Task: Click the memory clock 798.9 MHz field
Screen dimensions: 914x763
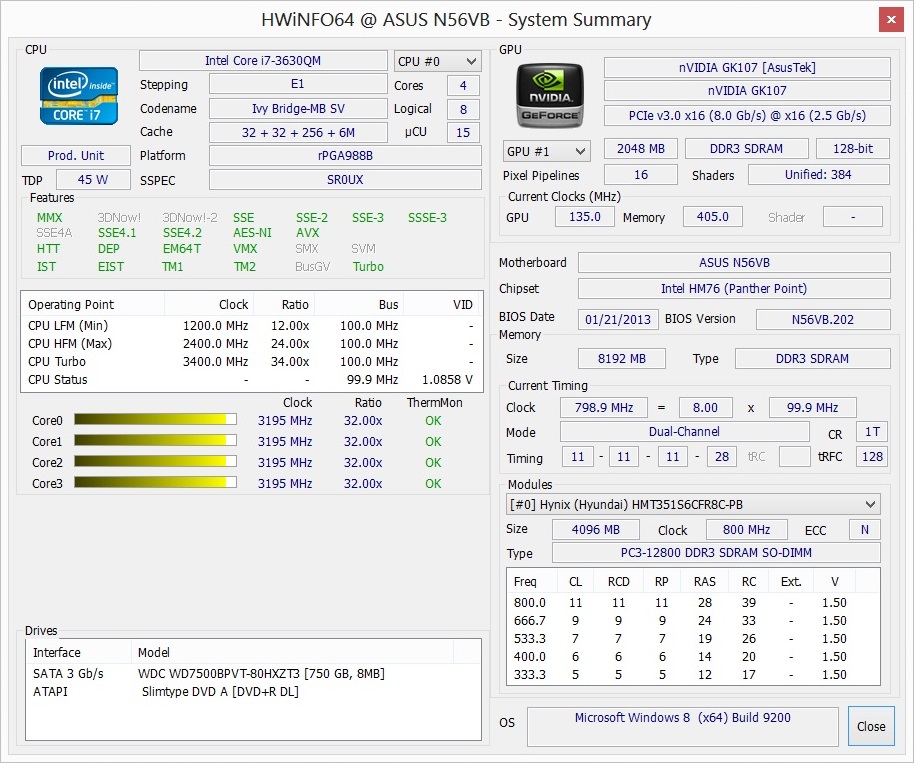Action: 604,407
